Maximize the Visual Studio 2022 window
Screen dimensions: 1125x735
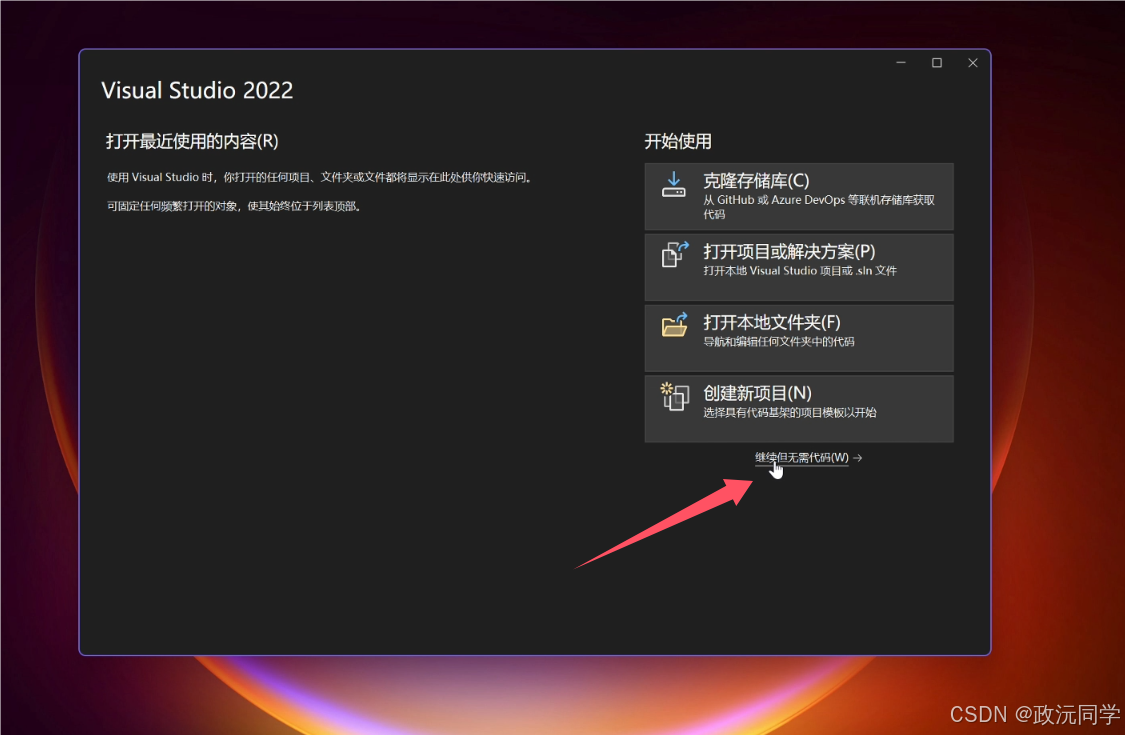click(937, 63)
